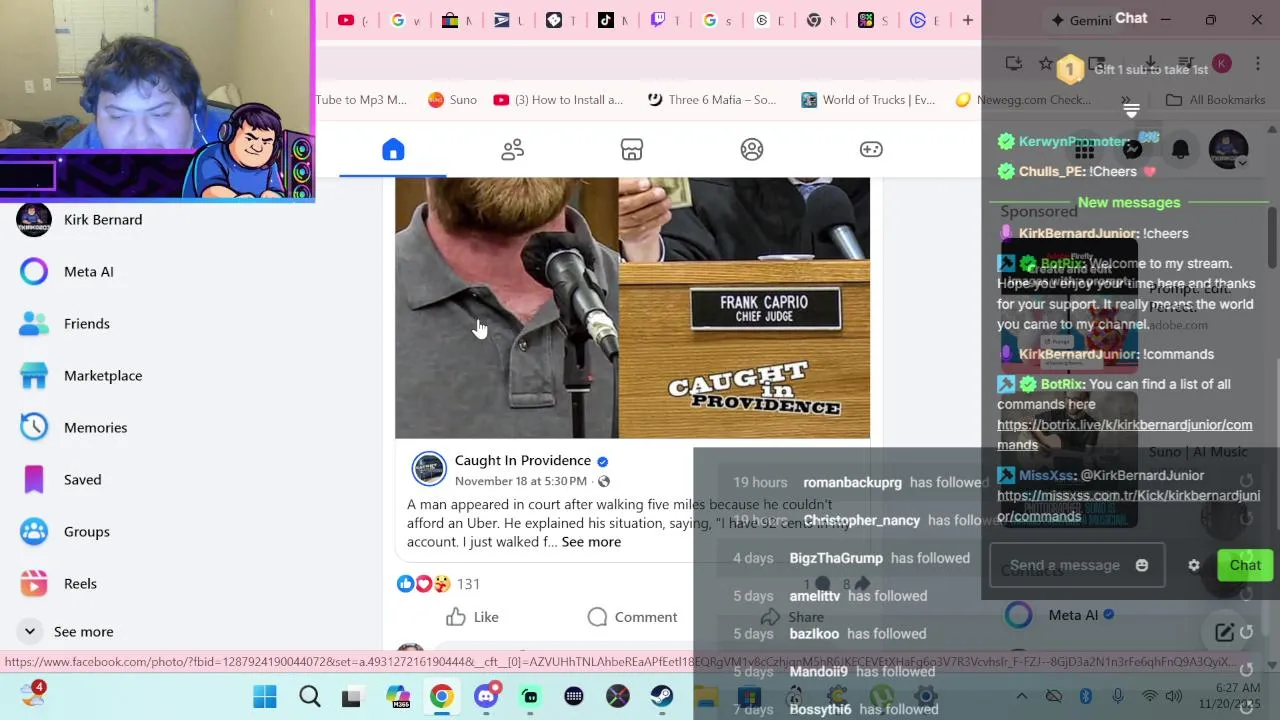Open the Gaming controller tab in top nav
Viewport: 1280px width, 720px height.
tap(871, 150)
